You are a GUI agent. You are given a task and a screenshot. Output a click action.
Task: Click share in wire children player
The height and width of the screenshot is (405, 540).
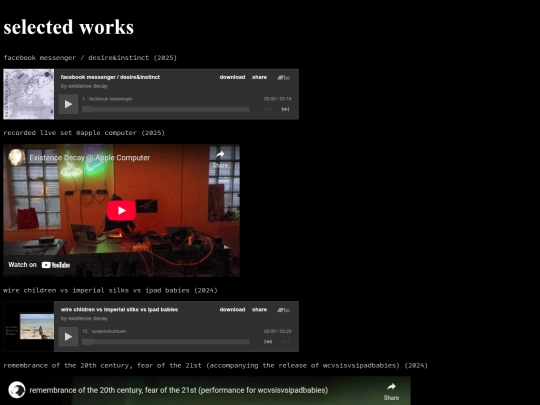[259, 310]
